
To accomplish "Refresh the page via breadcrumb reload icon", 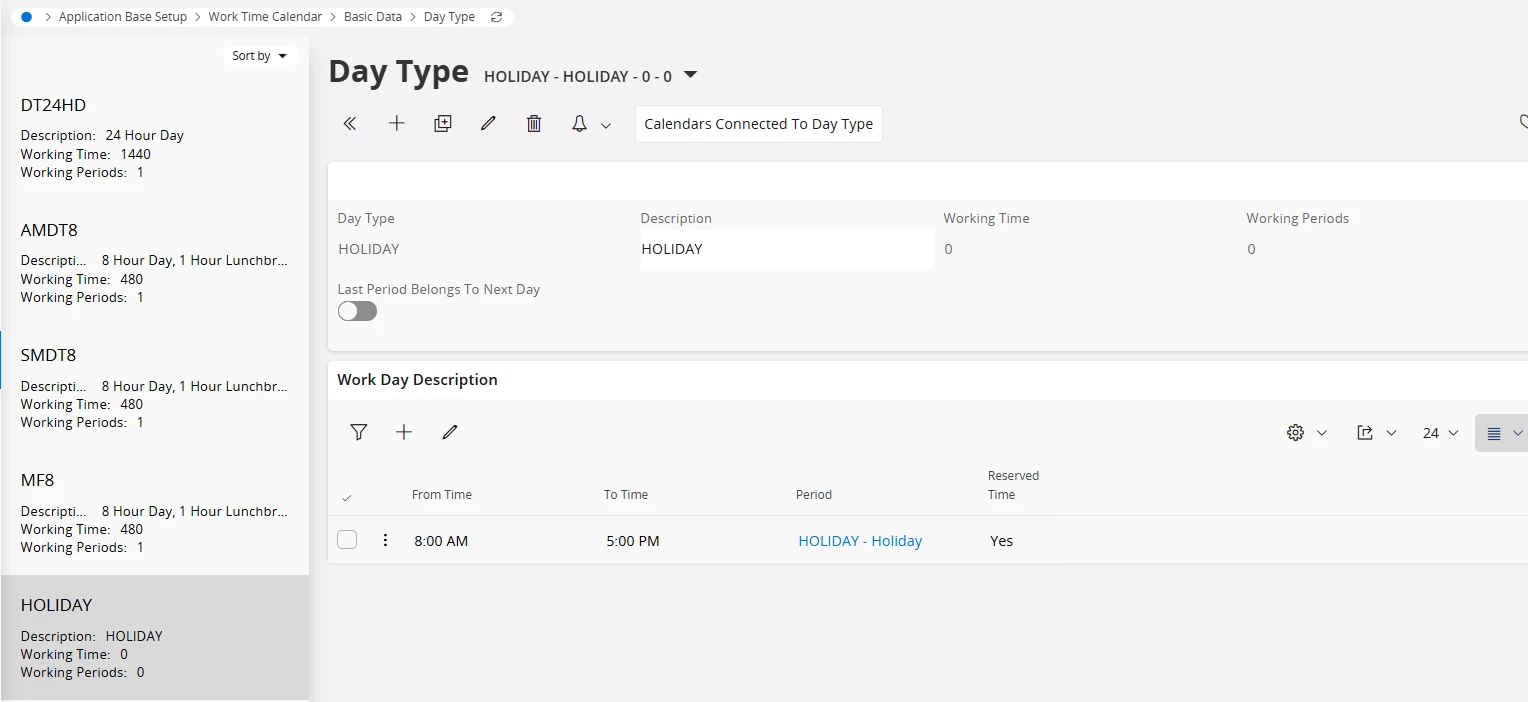I will point(497,17).
